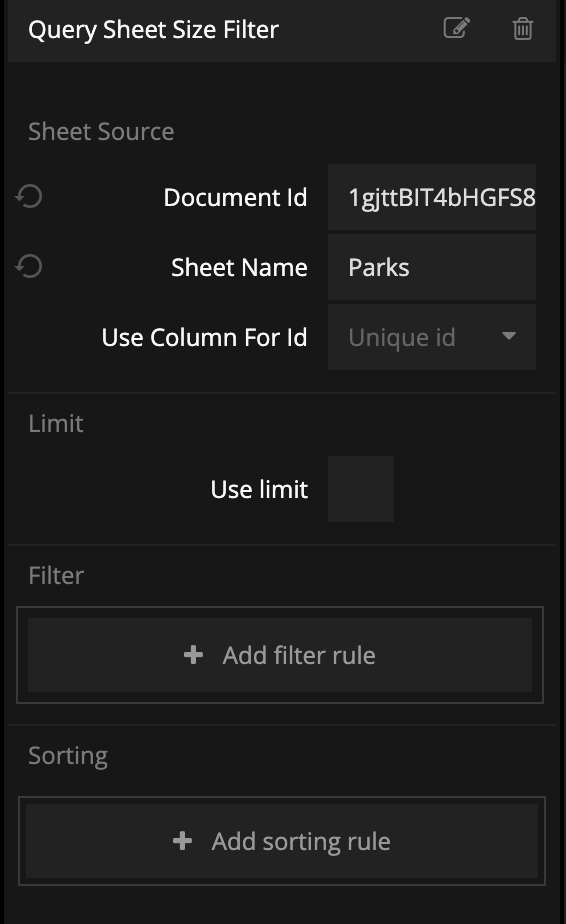Click the Document Id input field

tap(432, 197)
